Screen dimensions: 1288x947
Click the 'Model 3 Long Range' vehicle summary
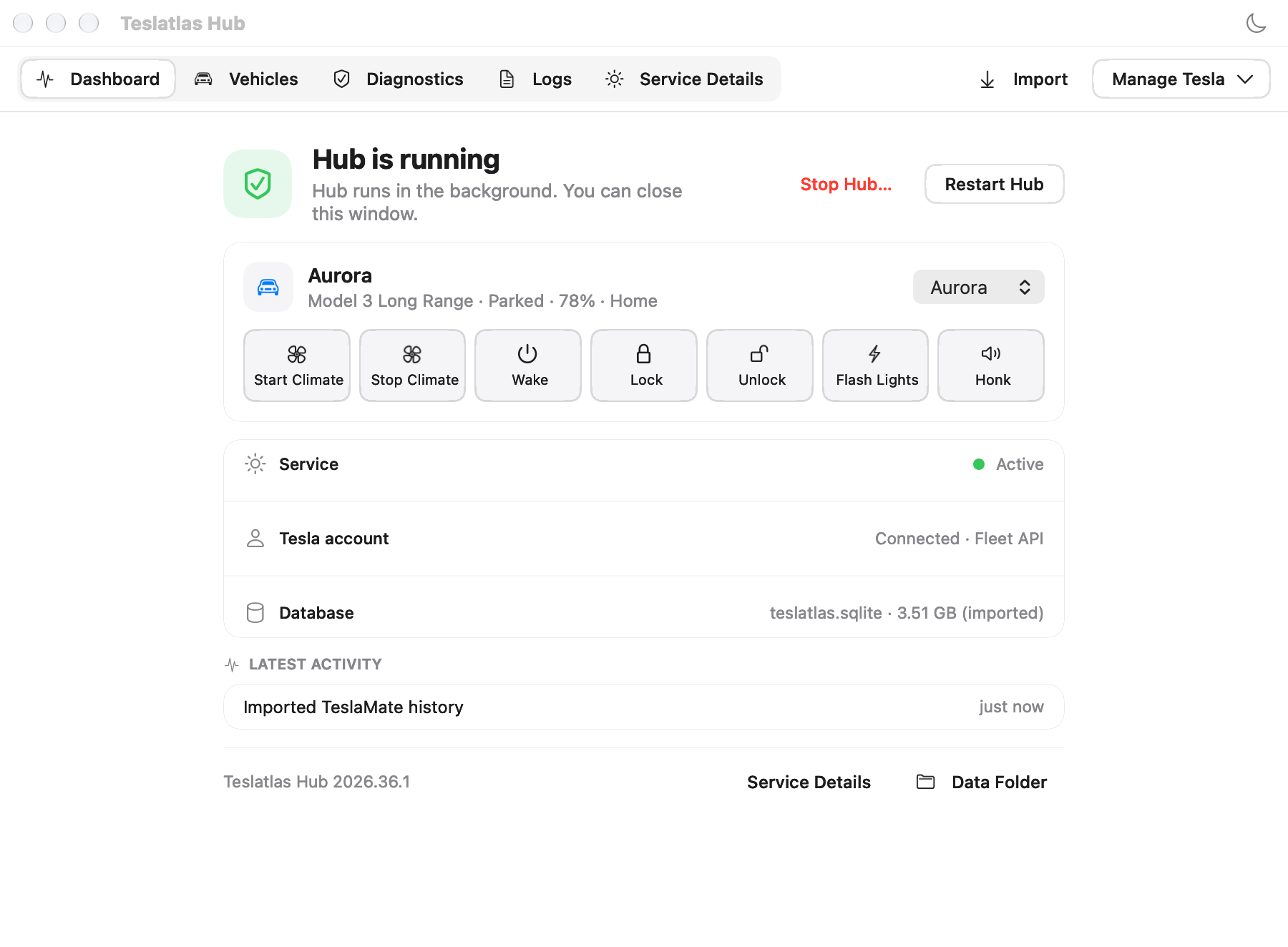coord(483,300)
